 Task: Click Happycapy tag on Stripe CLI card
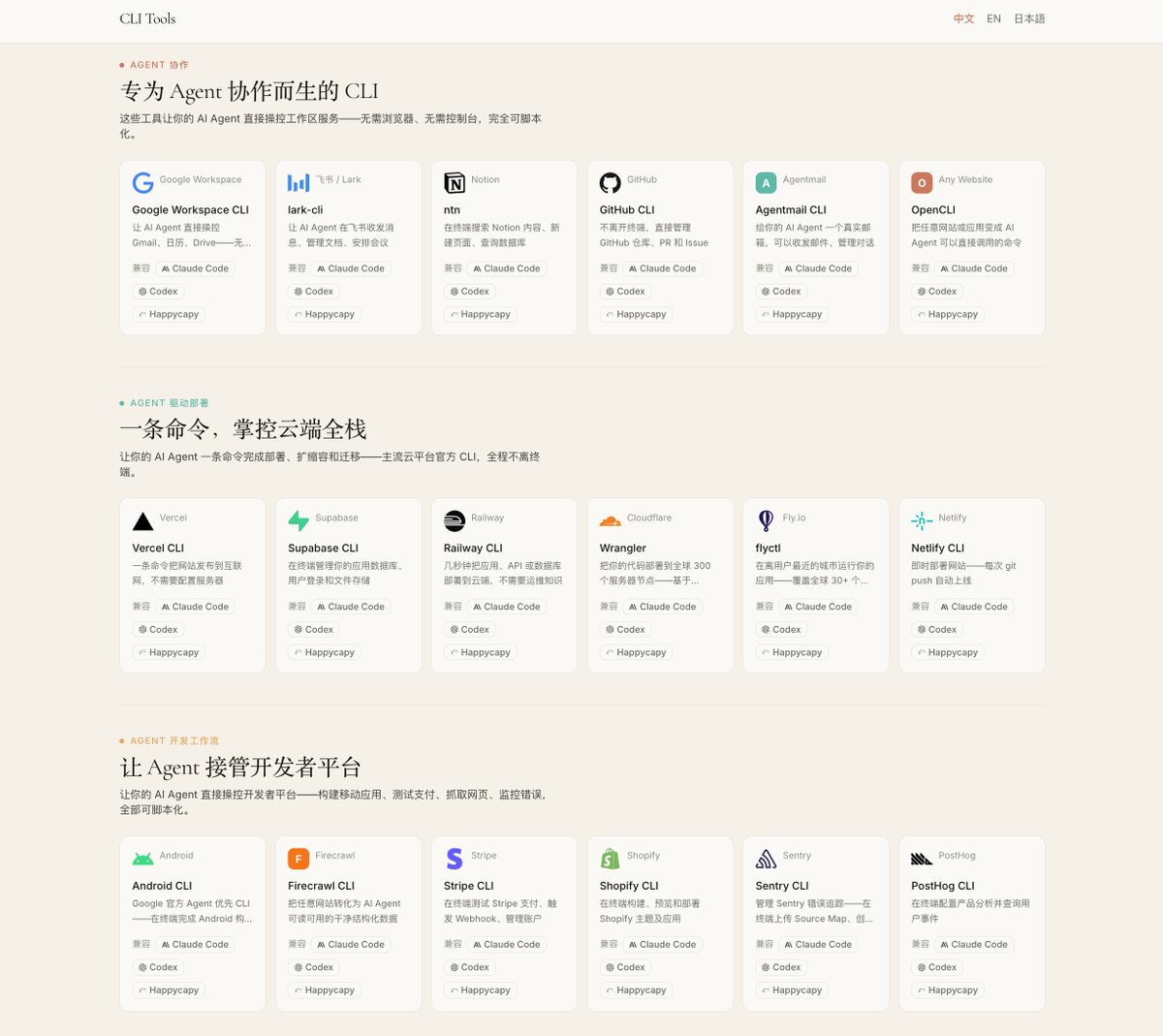click(x=481, y=990)
